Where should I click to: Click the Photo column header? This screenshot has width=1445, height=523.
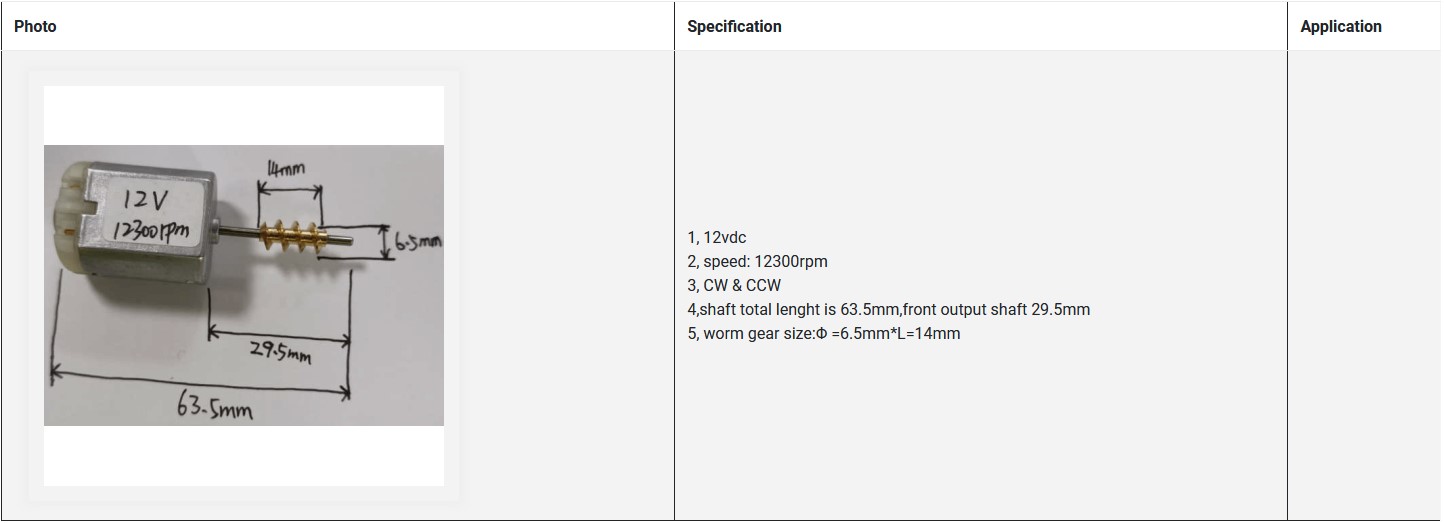(35, 27)
